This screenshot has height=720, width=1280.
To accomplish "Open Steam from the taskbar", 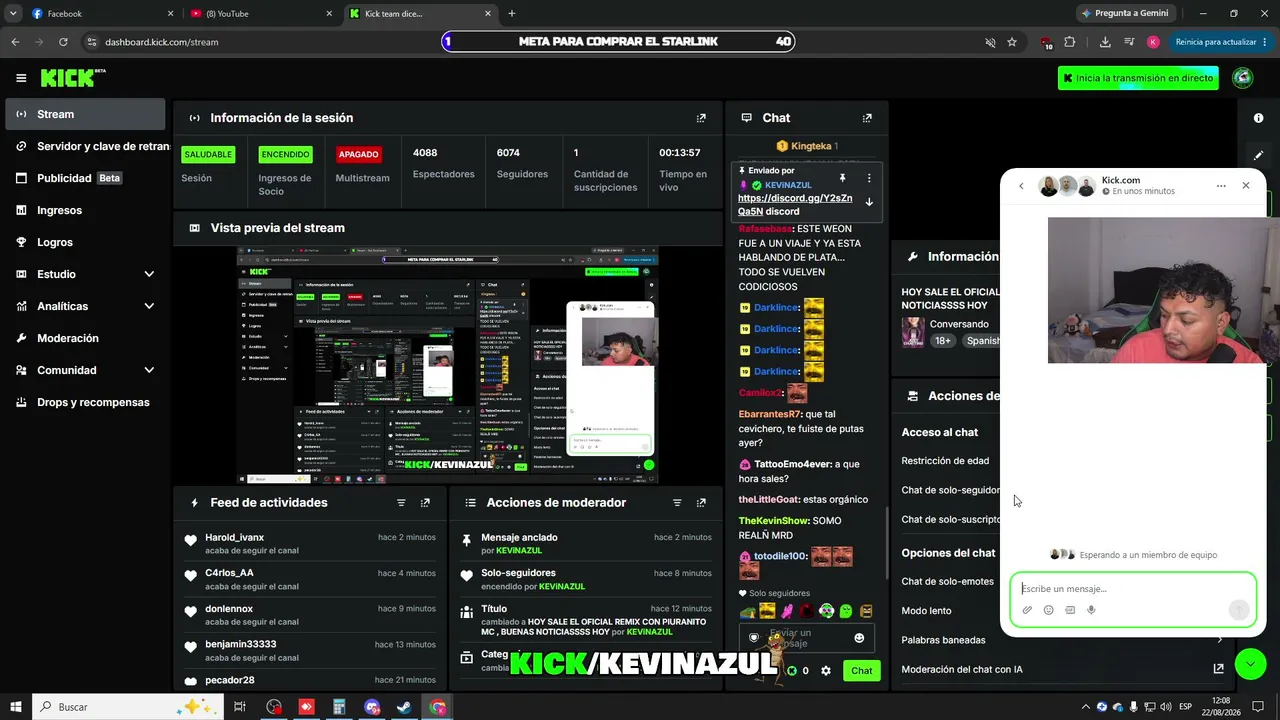I will coord(405,707).
